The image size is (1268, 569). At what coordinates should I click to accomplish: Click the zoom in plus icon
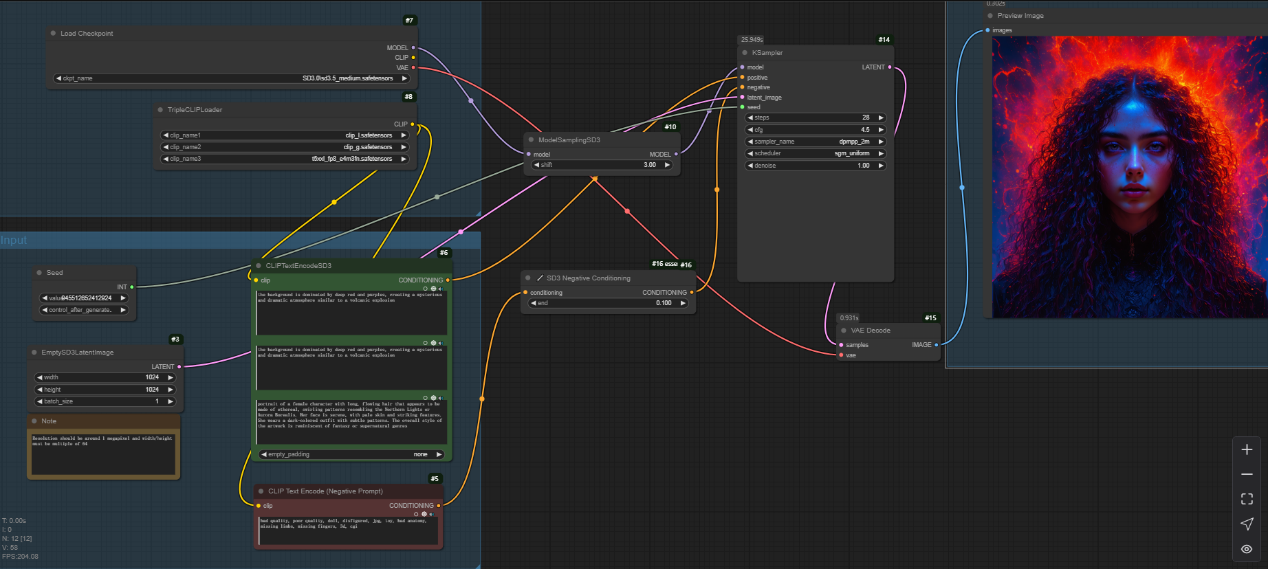click(x=1246, y=450)
